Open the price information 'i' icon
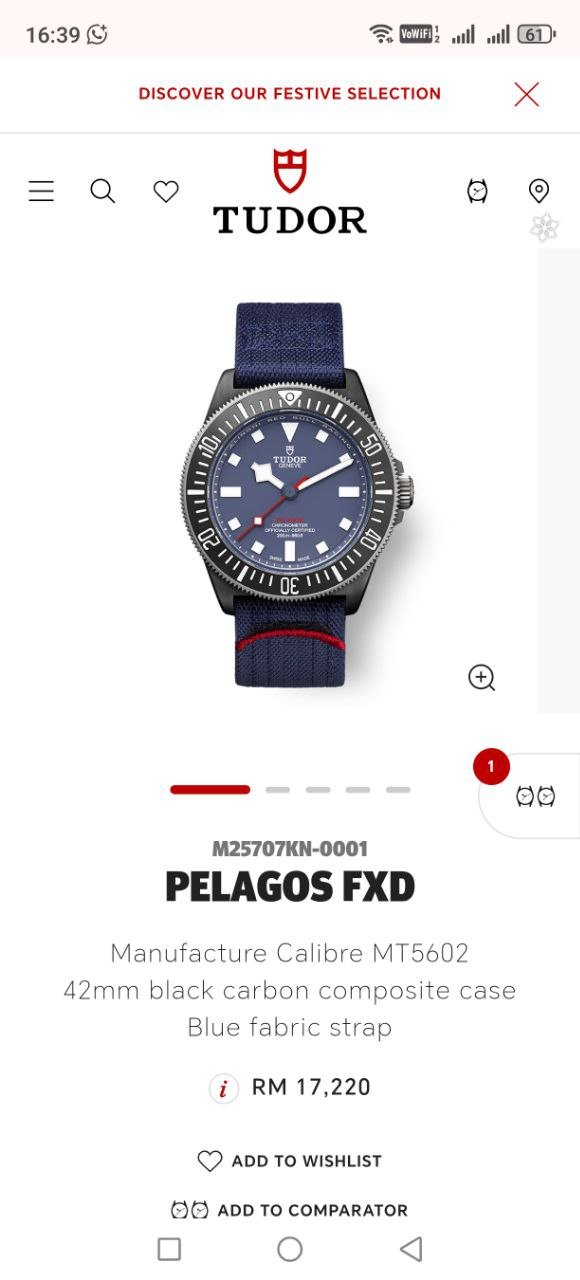 224,1088
